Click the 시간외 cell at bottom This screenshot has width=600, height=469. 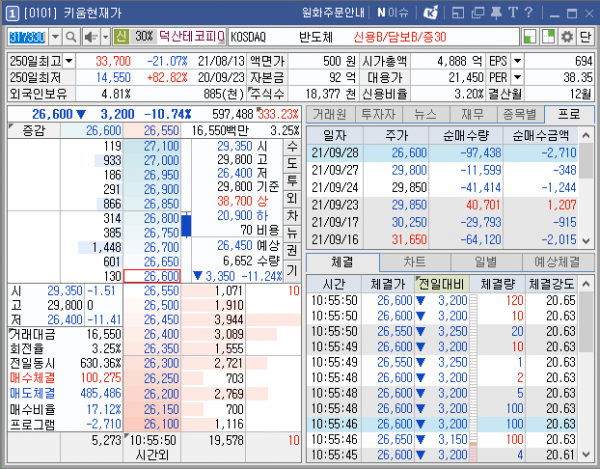click(152, 455)
